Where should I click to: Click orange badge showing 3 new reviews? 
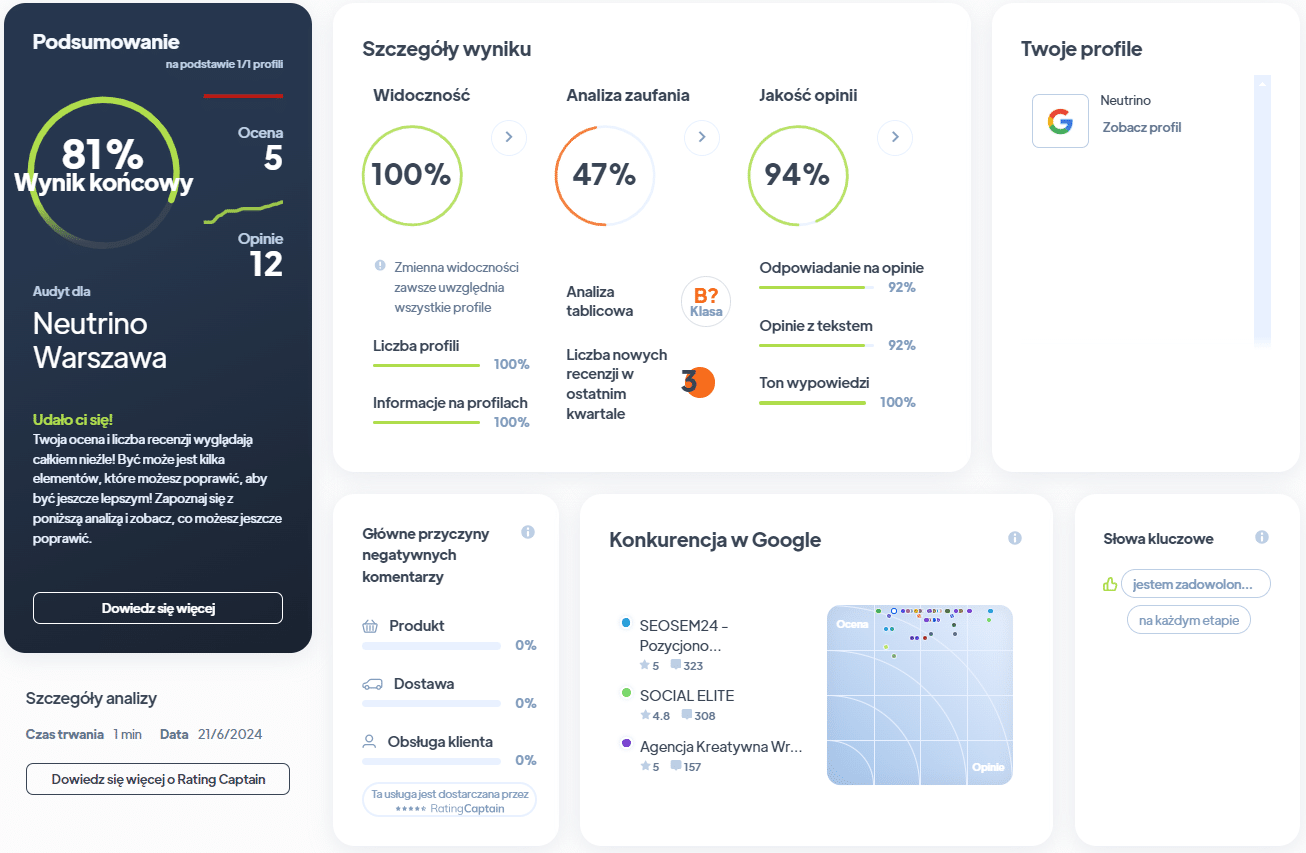698,382
